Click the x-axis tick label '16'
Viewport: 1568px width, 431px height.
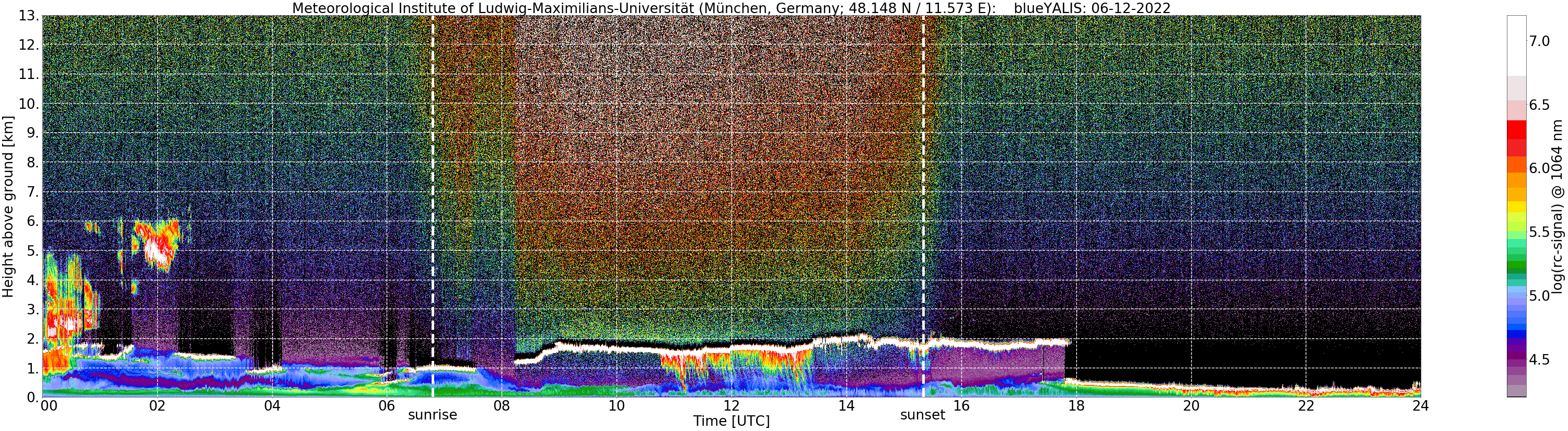[x=961, y=405]
